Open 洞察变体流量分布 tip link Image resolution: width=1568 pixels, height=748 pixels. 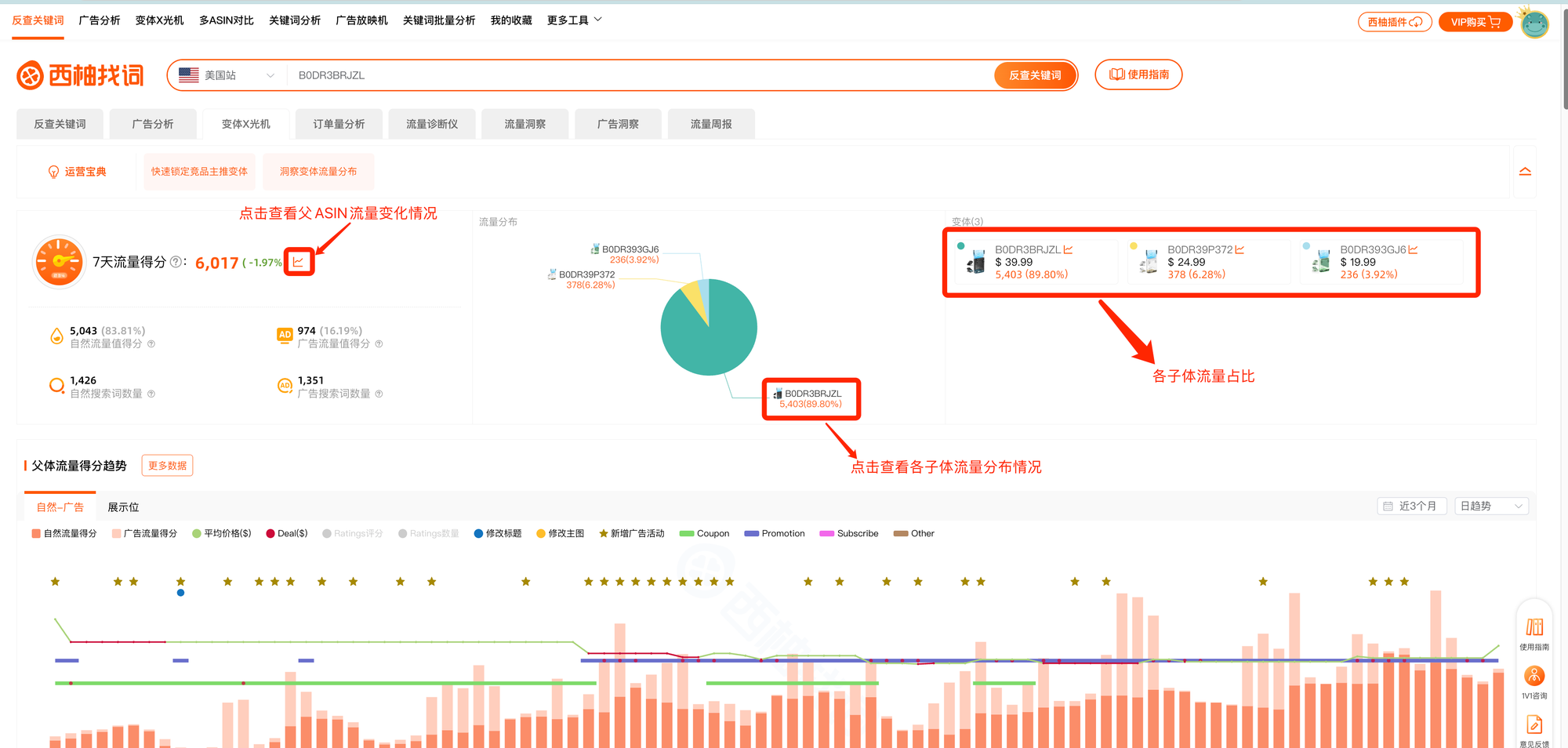point(318,172)
